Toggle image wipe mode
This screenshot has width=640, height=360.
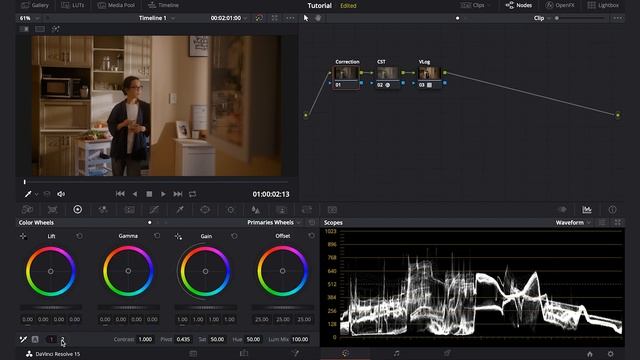pyautogui.click(x=24, y=29)
